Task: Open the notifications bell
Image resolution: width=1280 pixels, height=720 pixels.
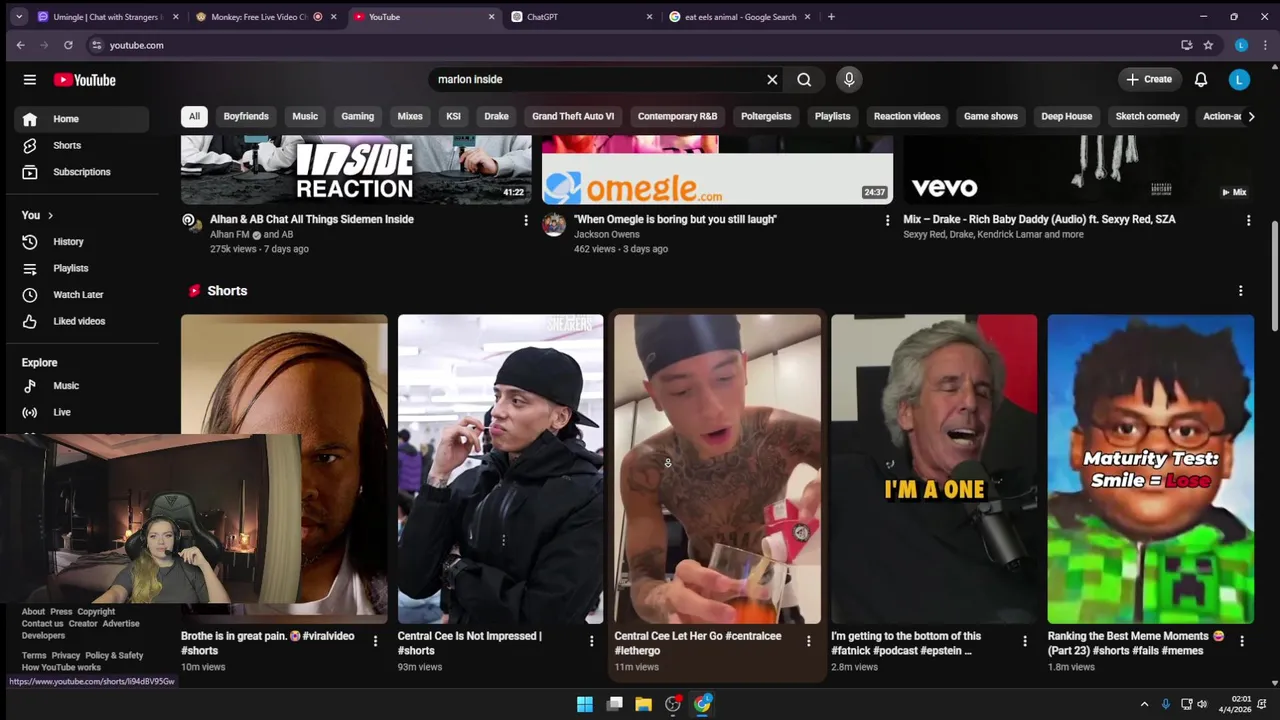Action: pyautogui.click(x=1201, y=80)
